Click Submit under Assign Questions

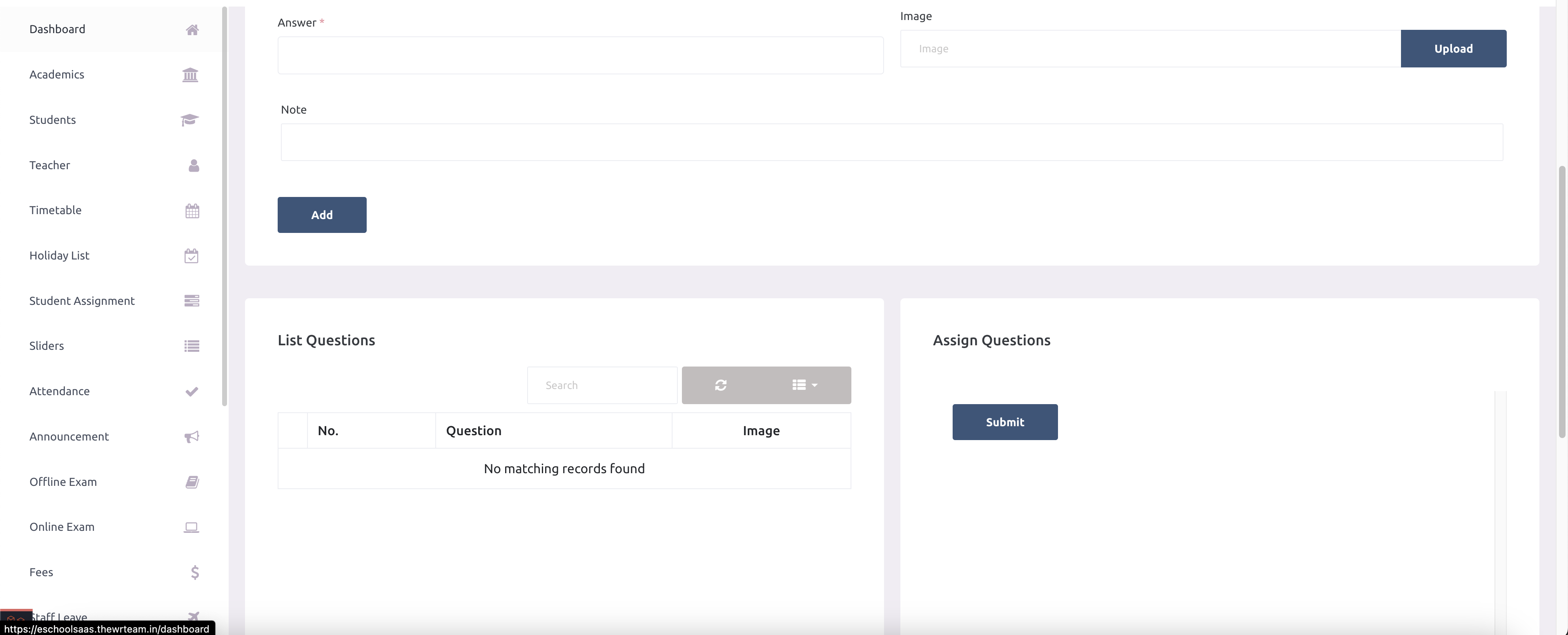tap(1004, 423)
